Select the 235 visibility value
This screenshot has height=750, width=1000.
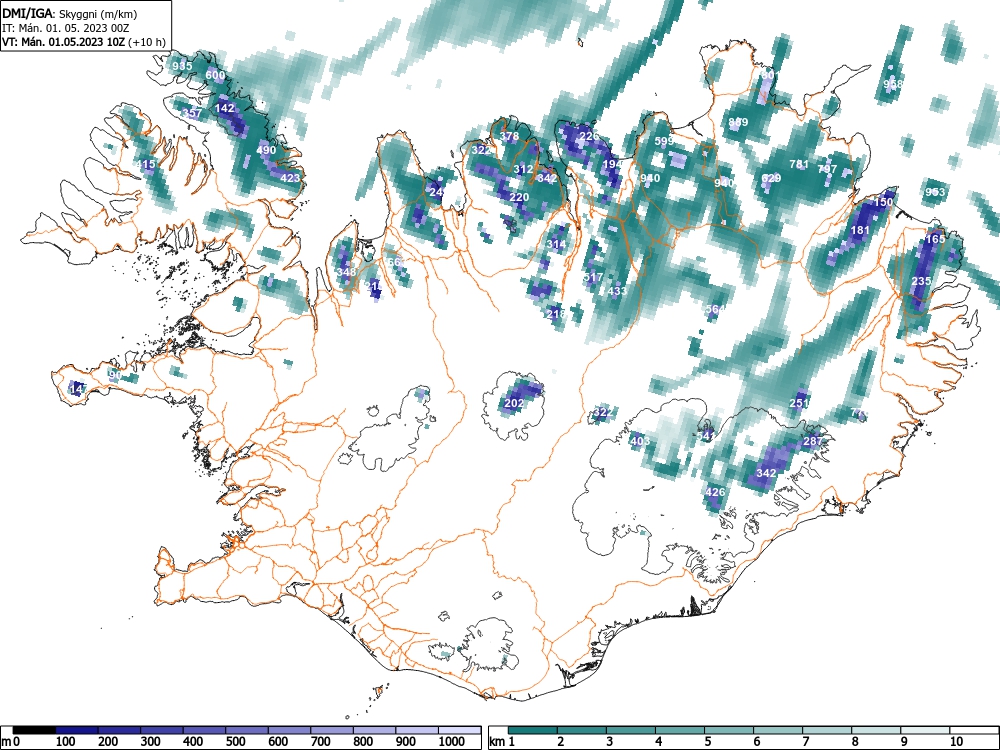(921, 281)
